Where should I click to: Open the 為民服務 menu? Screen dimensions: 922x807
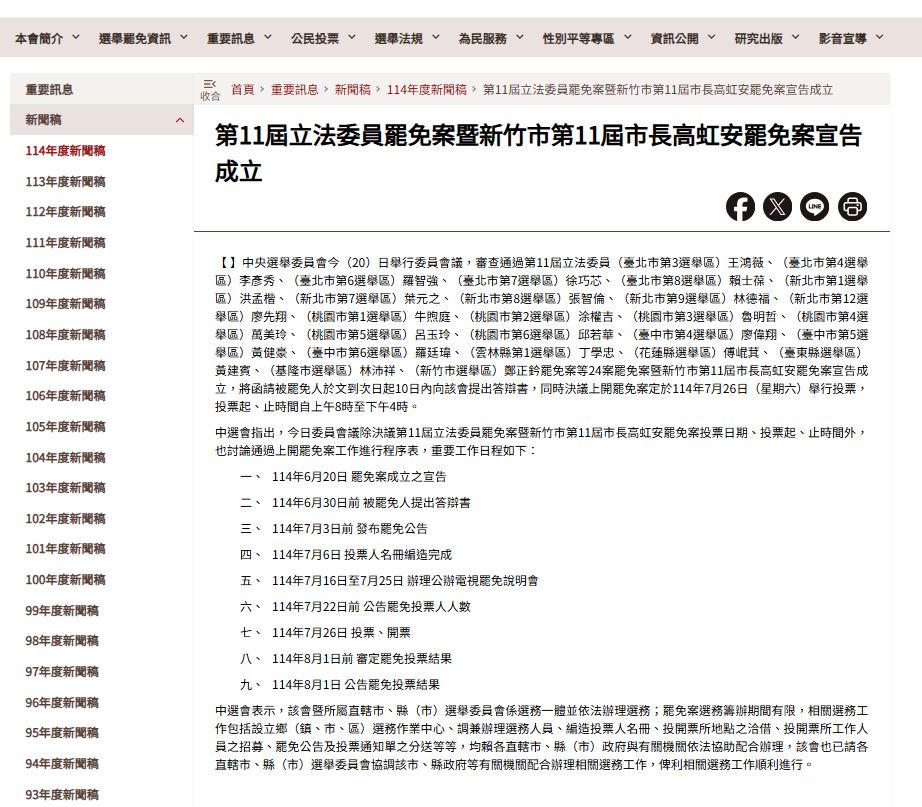tap(490, 38)
